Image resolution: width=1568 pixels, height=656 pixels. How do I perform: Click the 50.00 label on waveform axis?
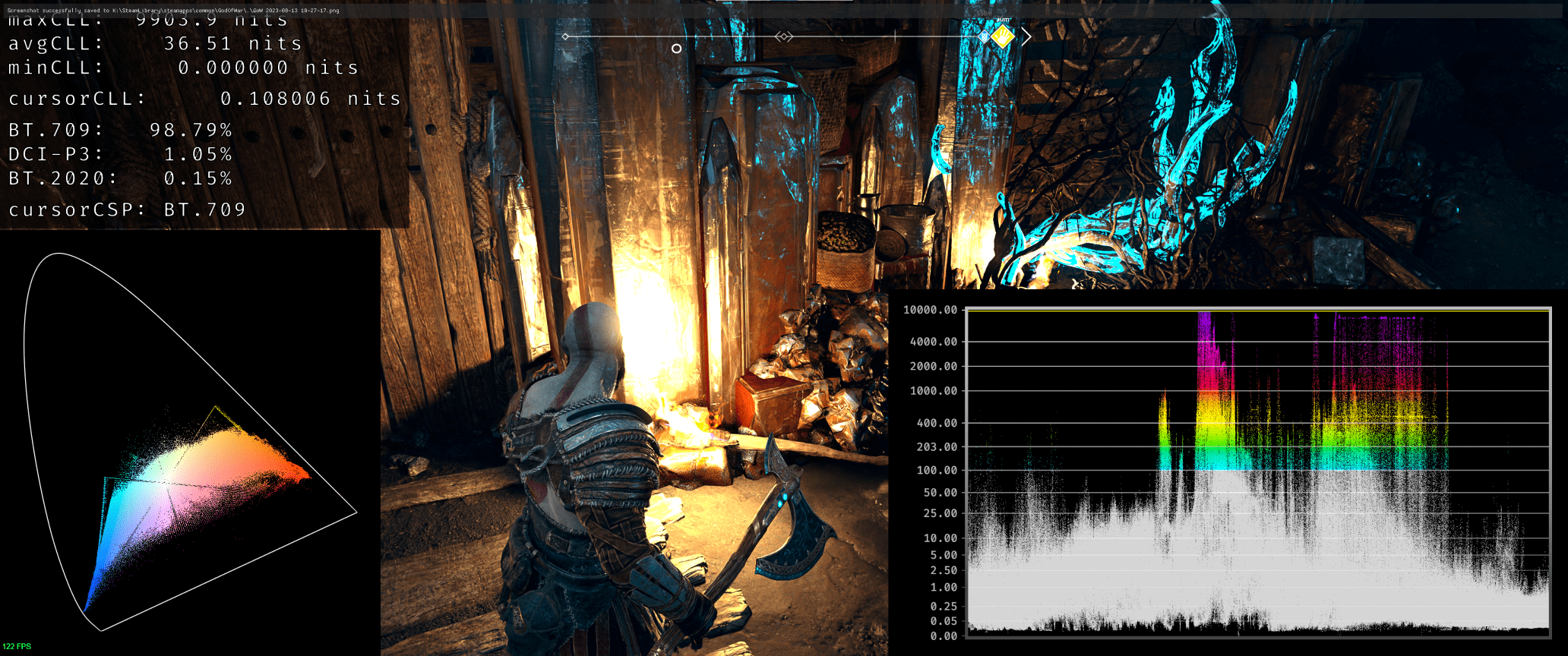tap(940, 493)
